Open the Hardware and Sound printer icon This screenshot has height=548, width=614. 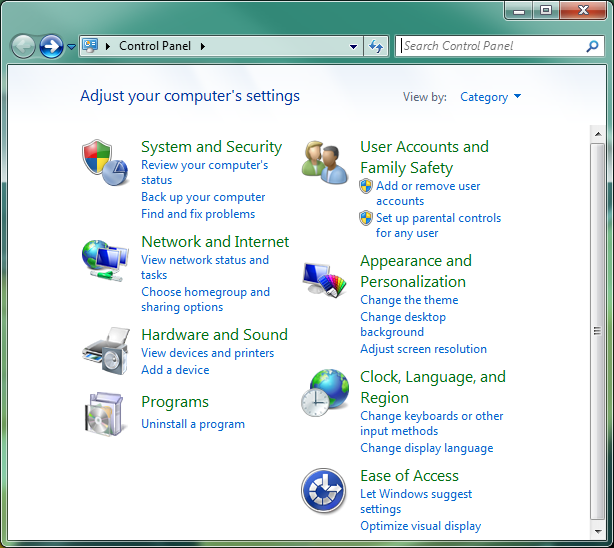coord(106,351)
